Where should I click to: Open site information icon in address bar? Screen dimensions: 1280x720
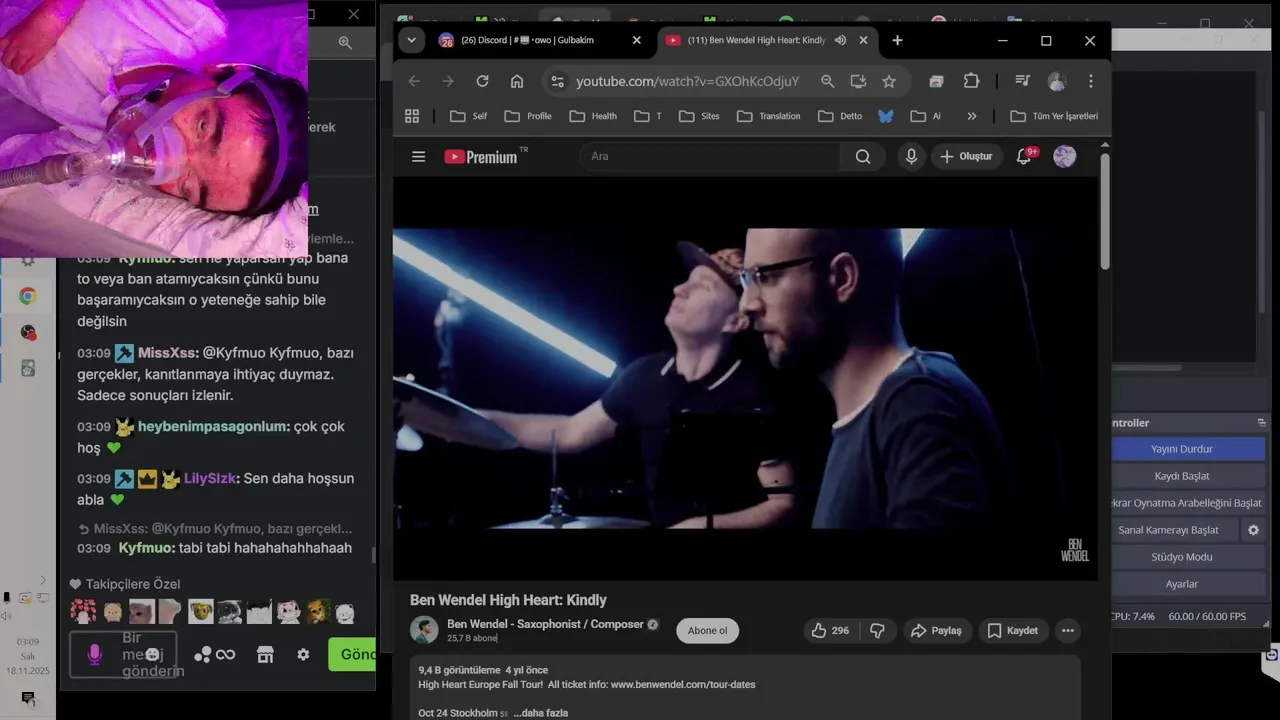coord(557,81)
